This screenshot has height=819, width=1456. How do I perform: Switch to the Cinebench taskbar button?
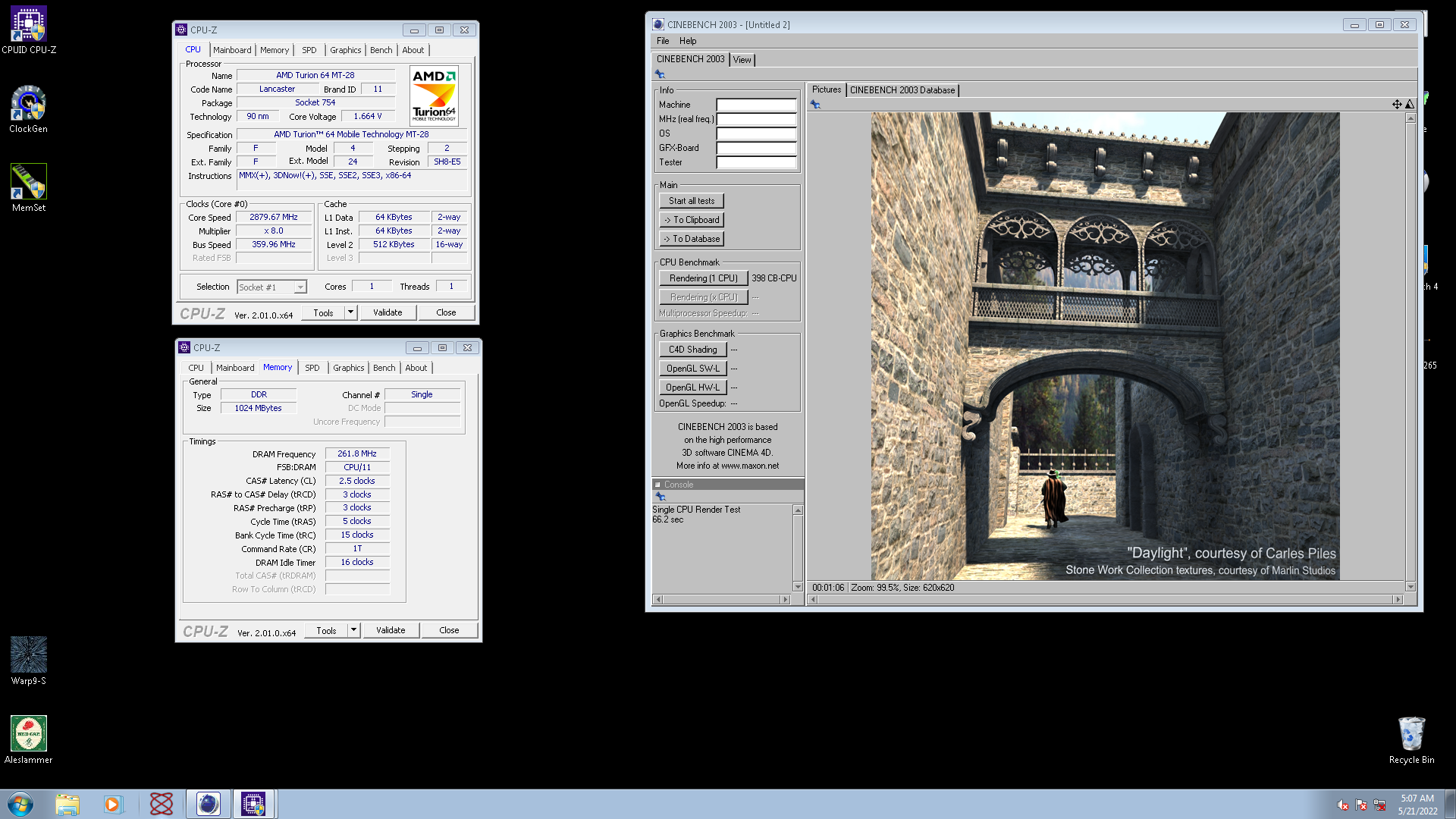[x=209, y=804]
